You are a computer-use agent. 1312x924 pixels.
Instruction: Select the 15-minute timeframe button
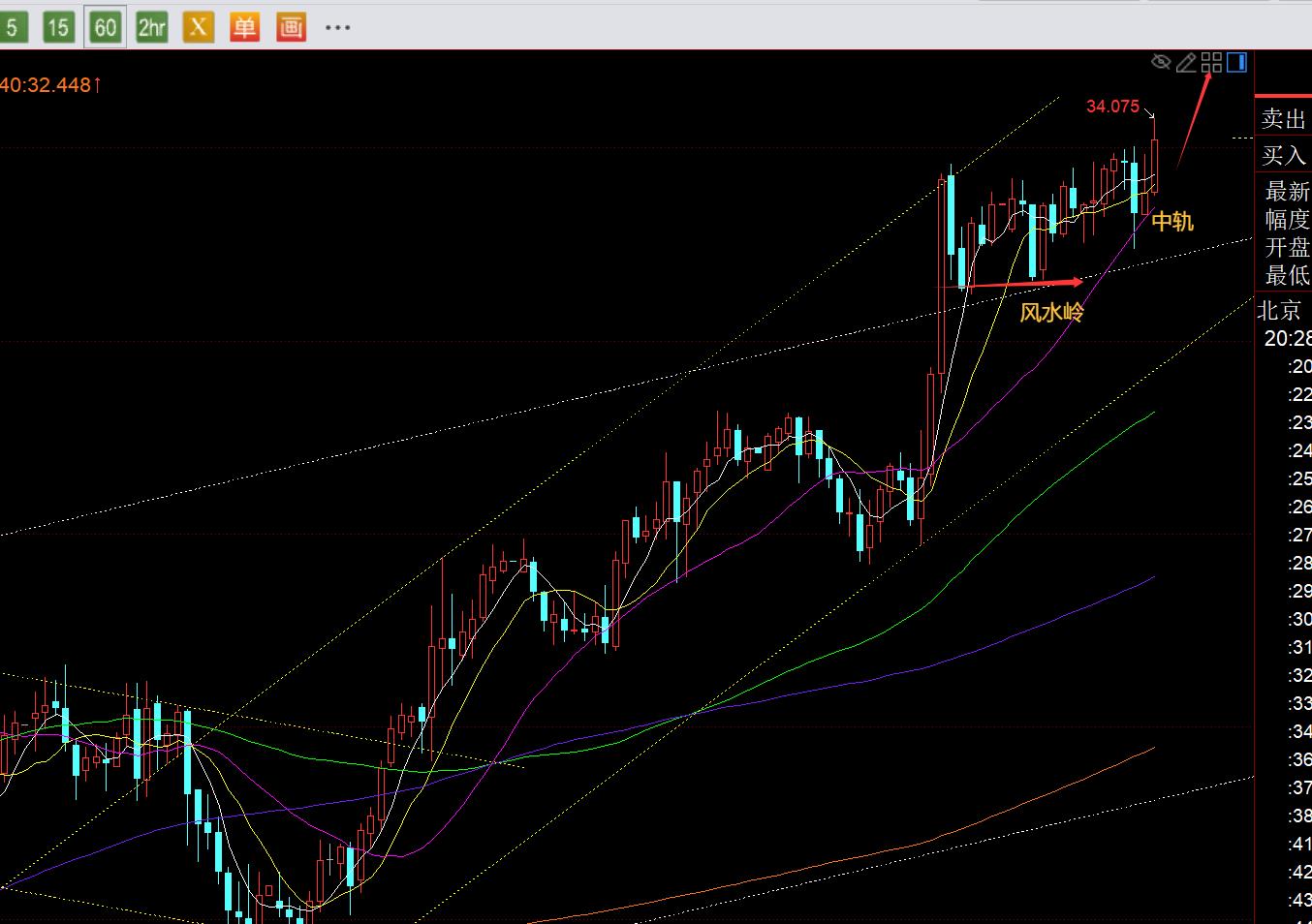pyautogui.click(x=58, y=27)
